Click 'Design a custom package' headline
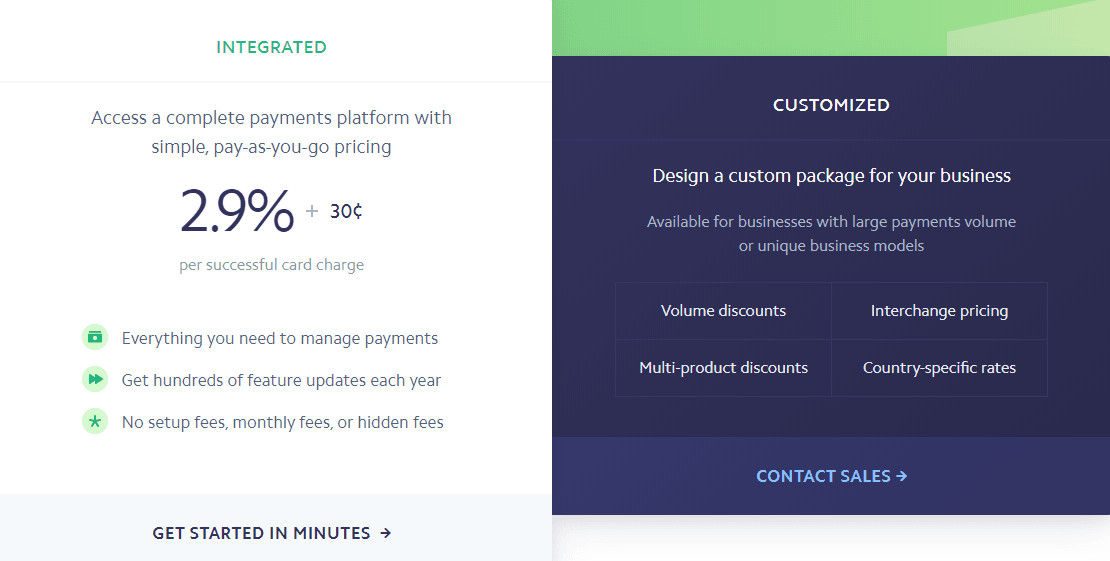Image resolution: width=1110 pixels, height=561 pixels. (x=831, y=176)
